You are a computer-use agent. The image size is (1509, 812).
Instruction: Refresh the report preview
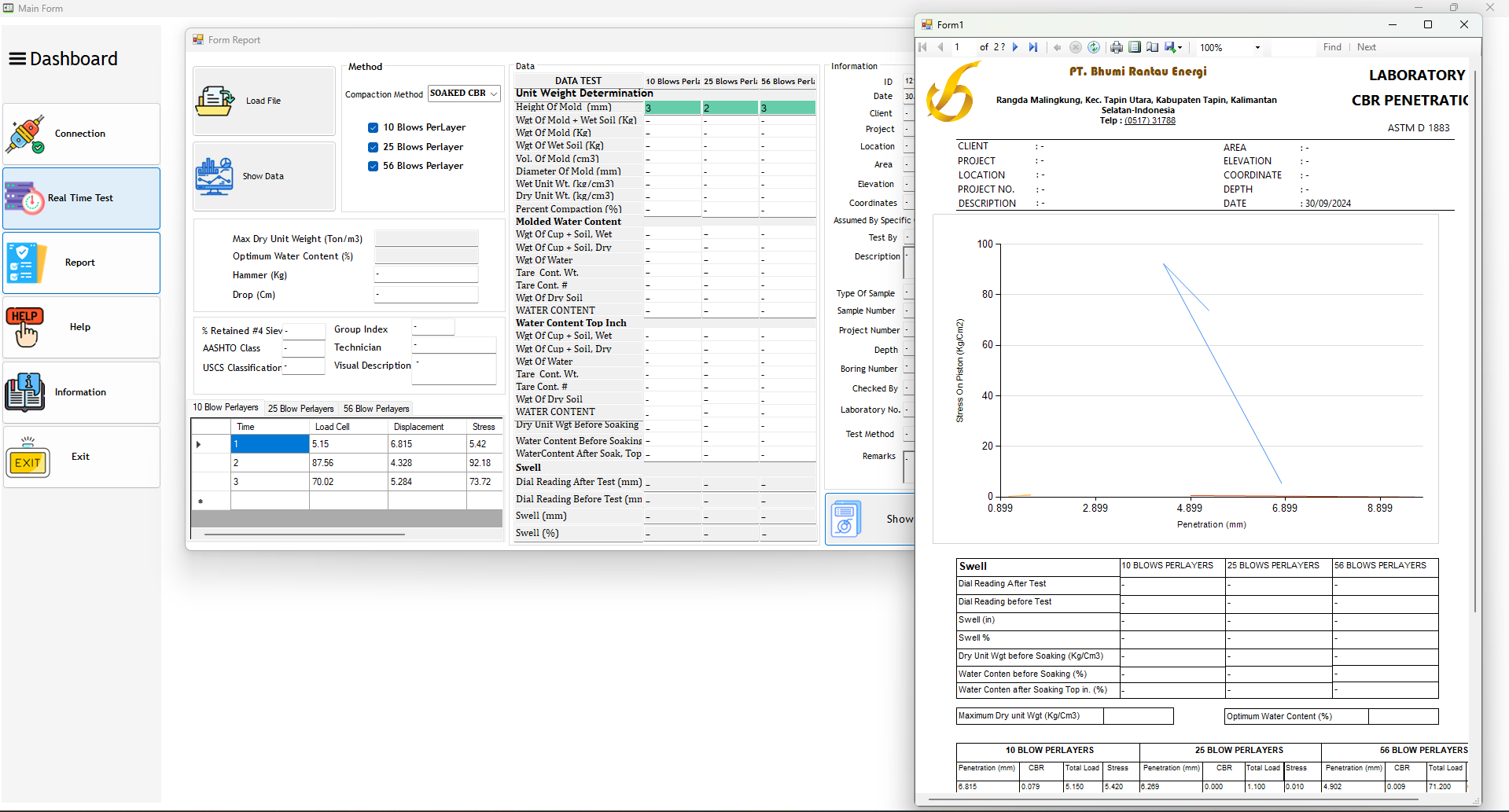pyautogui.click(x=1093, y=47)
